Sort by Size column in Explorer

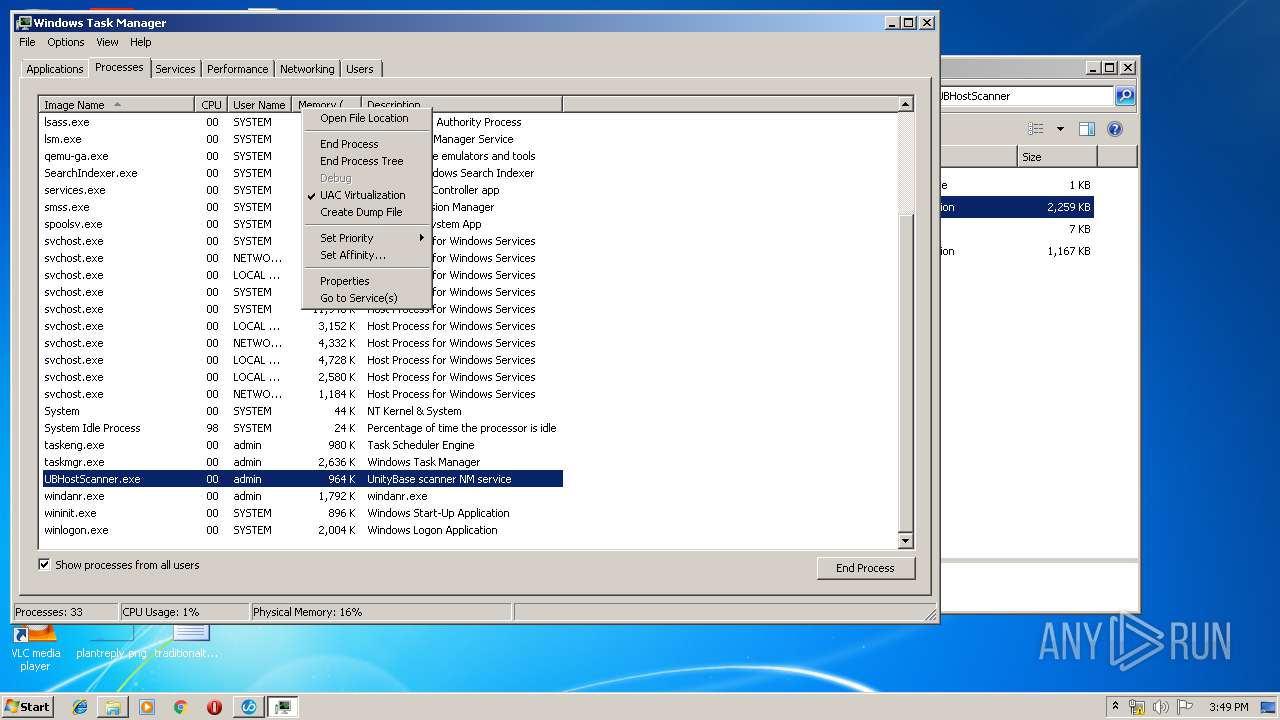point(1057,157)
